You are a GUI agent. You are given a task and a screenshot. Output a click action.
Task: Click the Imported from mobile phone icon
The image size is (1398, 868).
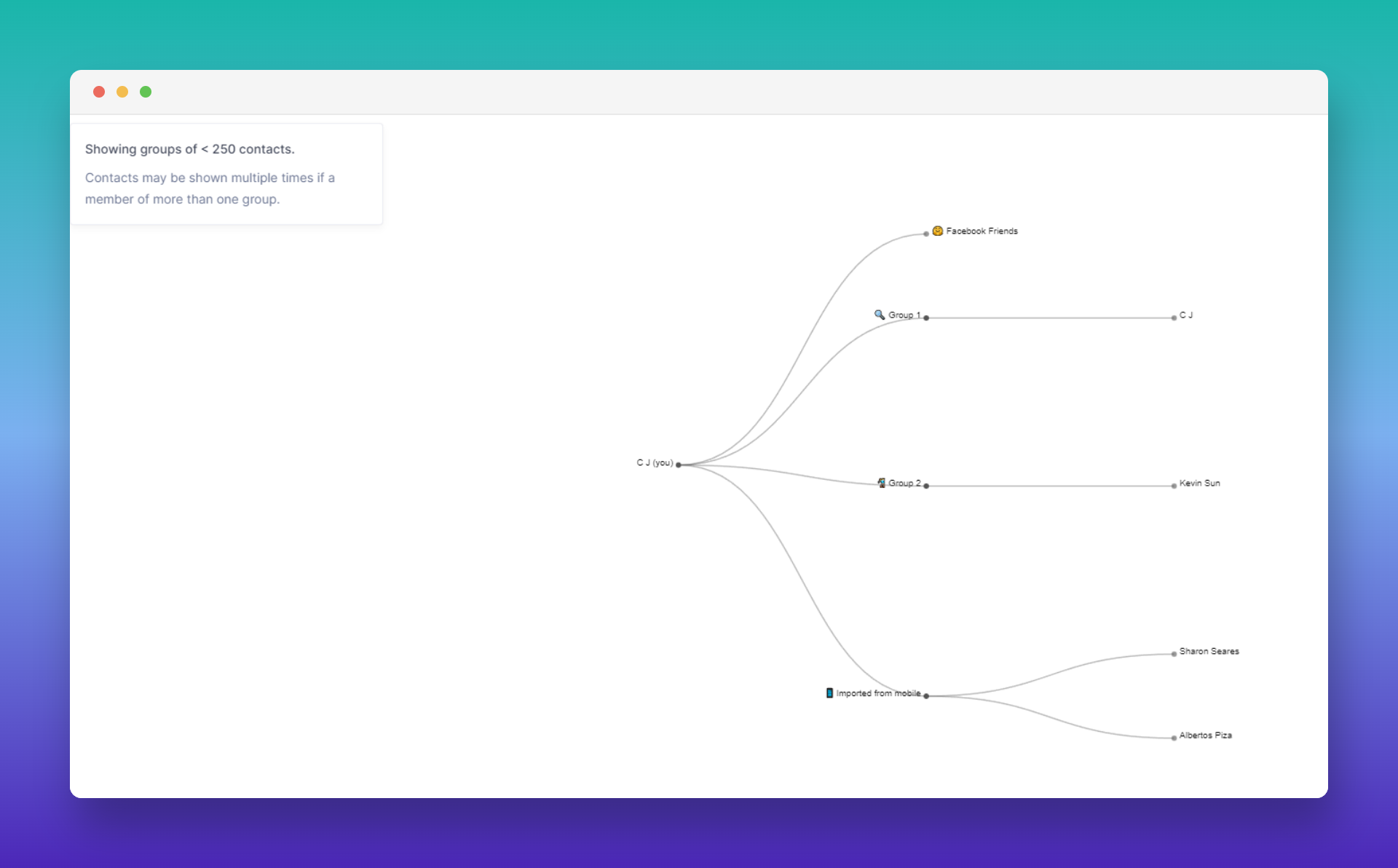[x=829, y=693]
